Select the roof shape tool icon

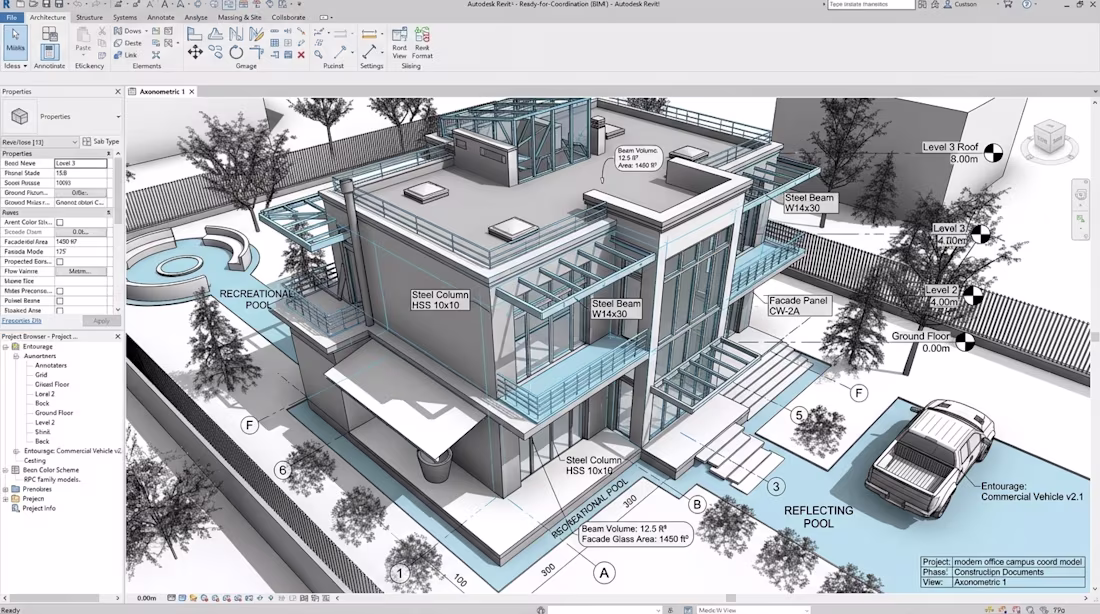point(215,33)
